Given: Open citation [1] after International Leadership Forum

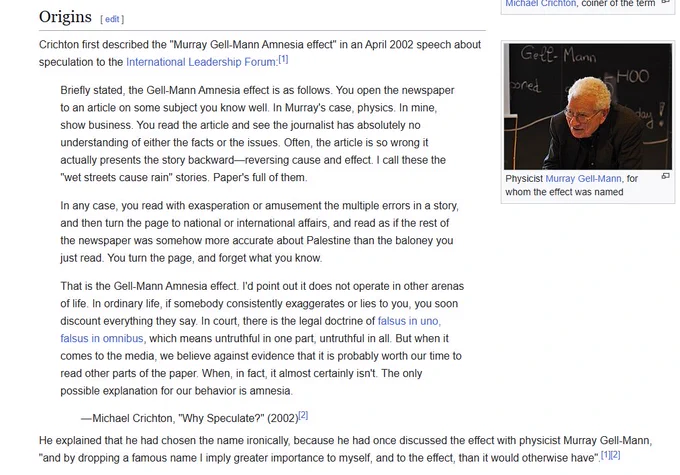Looking at the screenshot, I should pyautogui.click(x=283, y=59).
